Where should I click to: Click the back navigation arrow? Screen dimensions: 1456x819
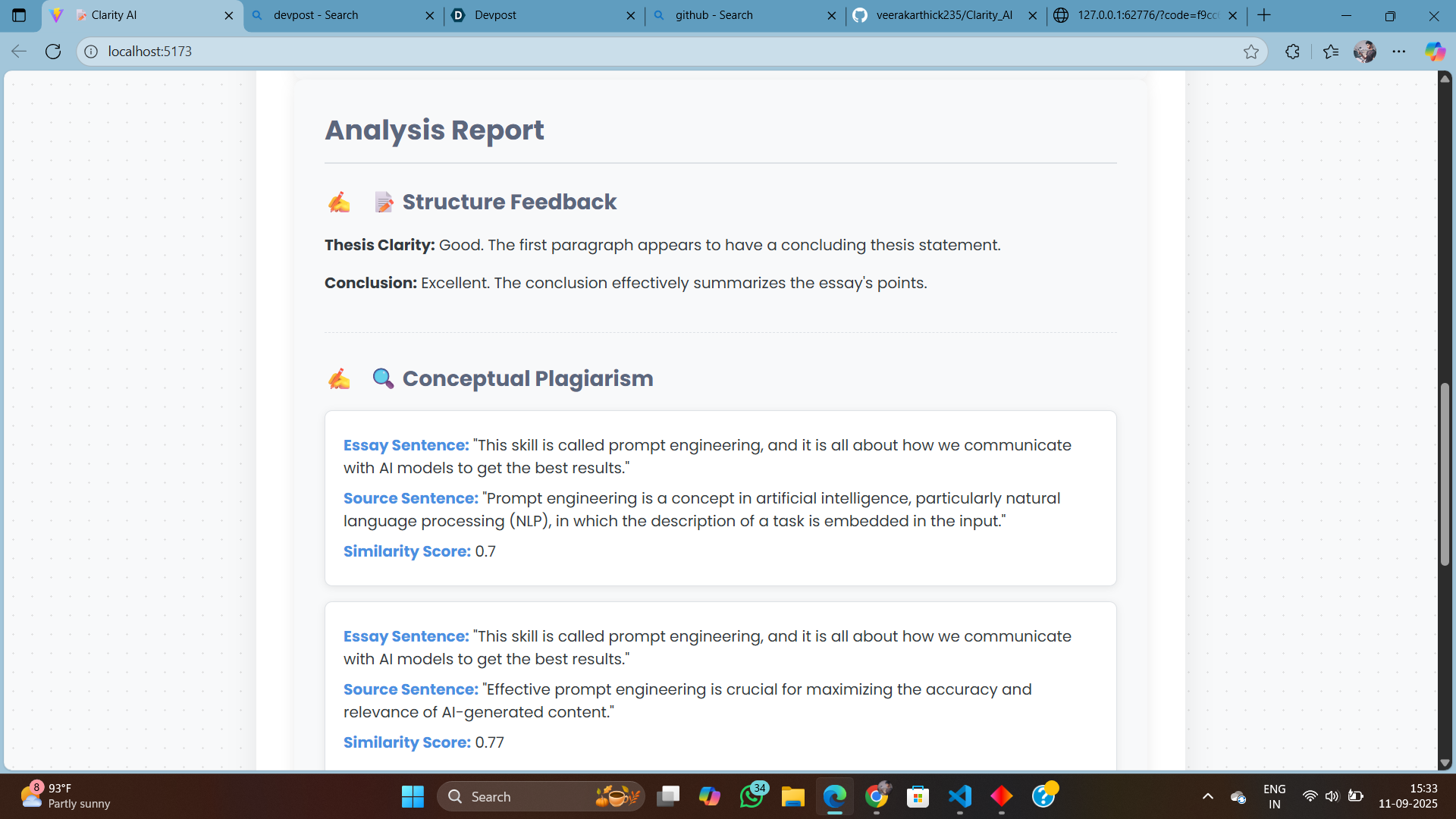[x=19, y=52]
